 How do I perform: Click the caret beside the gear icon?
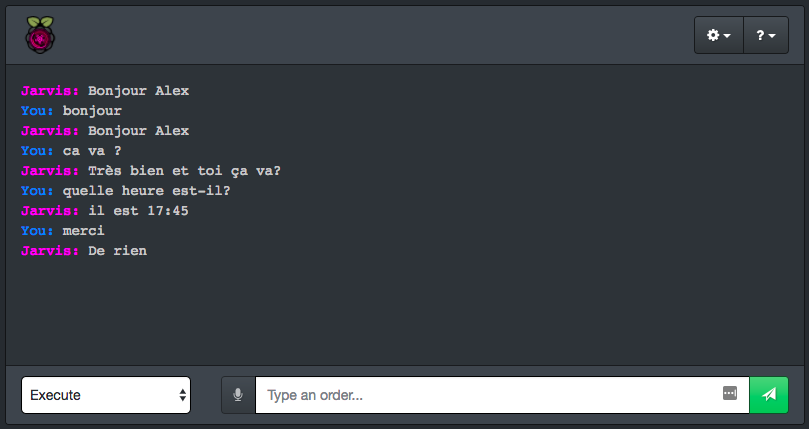tap(727, 36)
